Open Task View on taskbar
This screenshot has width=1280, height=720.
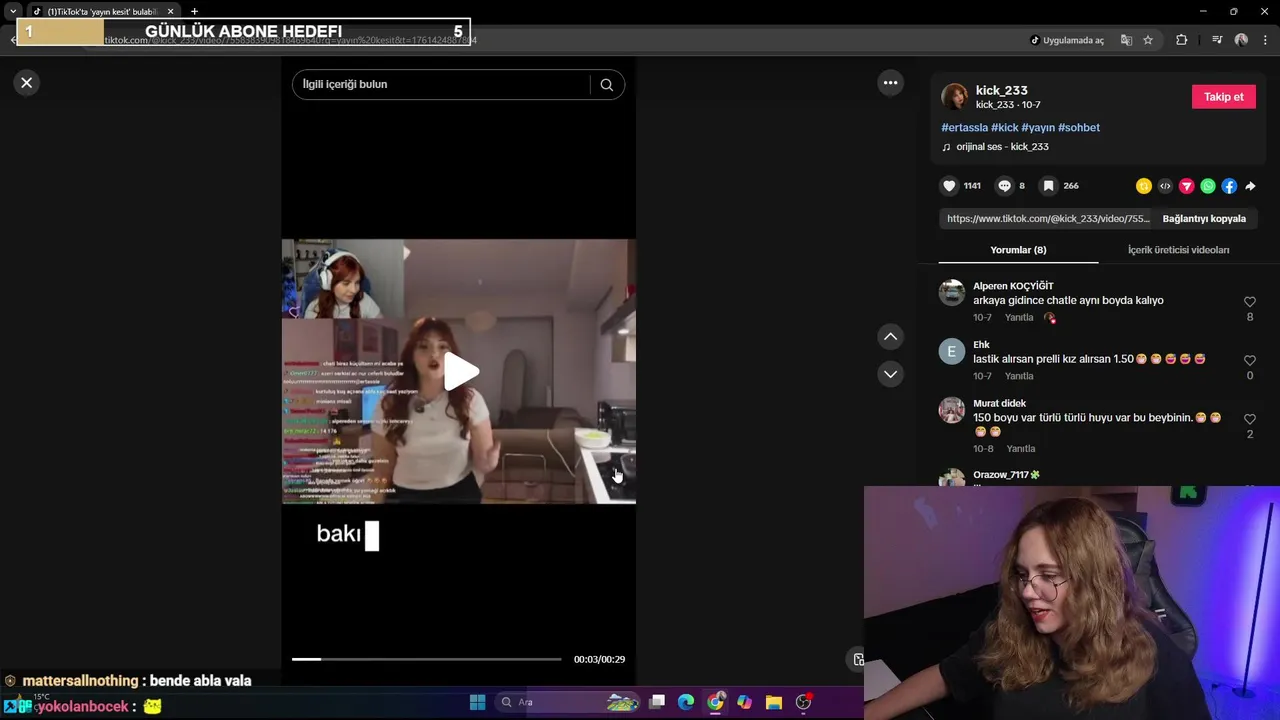(x=657, y=702)
